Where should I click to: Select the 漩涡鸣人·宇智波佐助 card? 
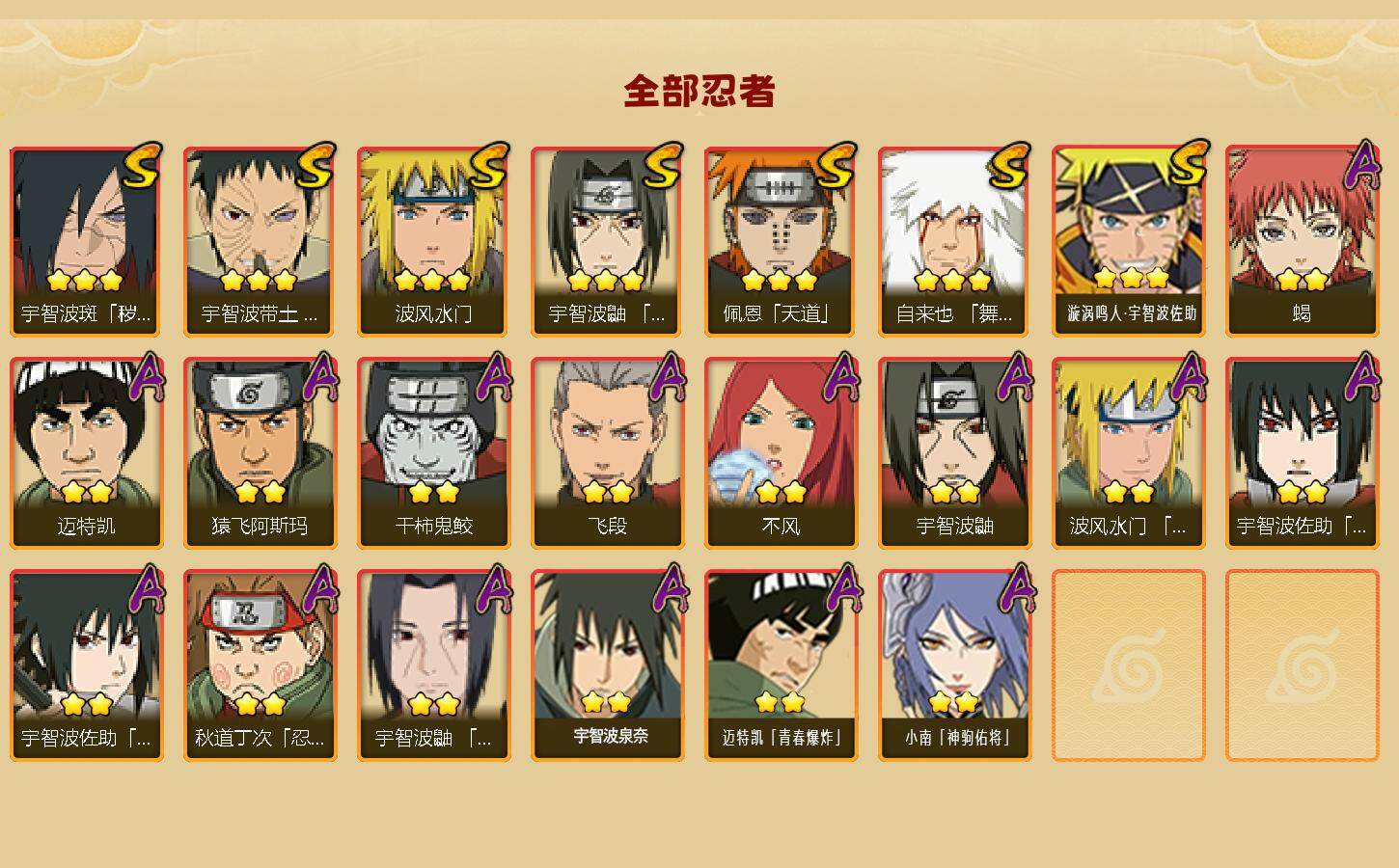[x=1128, y=241]
